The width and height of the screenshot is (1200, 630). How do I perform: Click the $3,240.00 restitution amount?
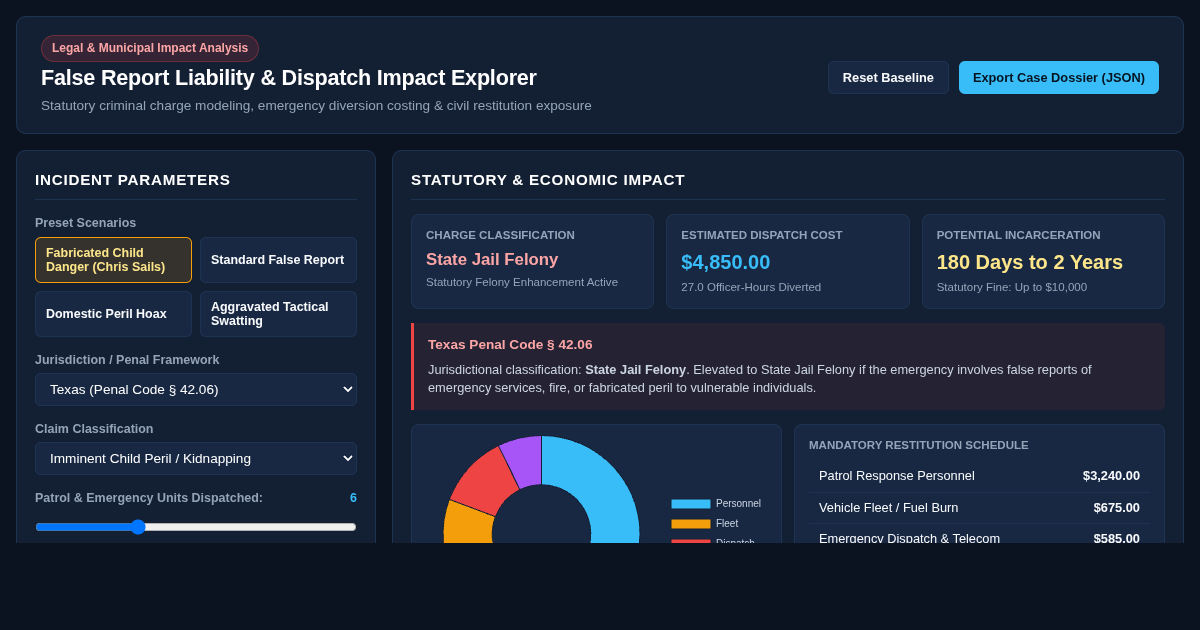click(x=1111, y=476)
